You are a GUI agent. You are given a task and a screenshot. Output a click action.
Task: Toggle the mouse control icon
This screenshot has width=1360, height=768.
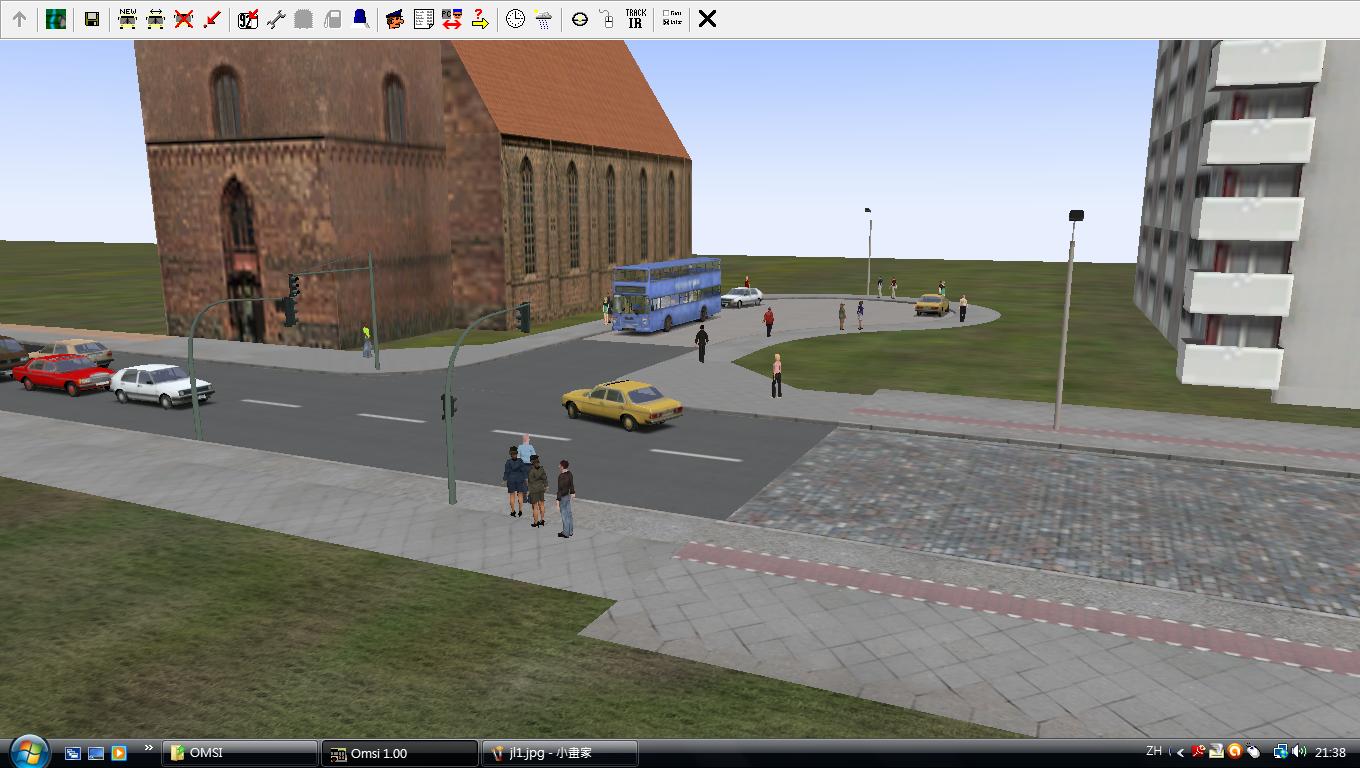pyautogui.click(x=607, y=19)
